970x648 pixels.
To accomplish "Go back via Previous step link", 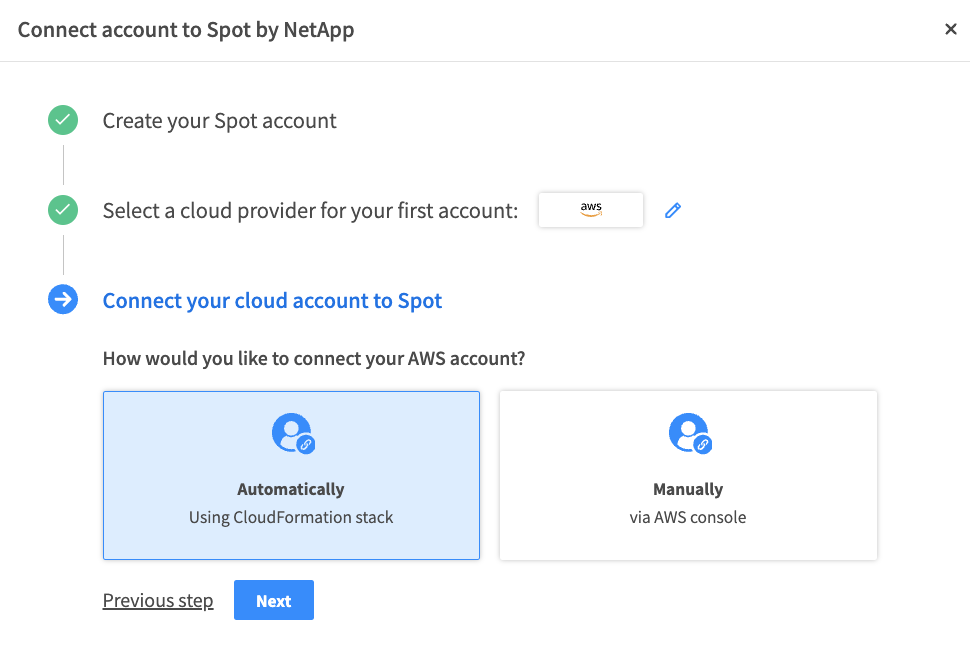I will [x=158, y=600].
